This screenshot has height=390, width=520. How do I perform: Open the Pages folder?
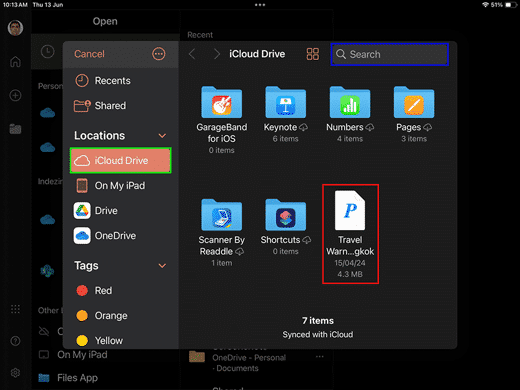coord(414,114)
